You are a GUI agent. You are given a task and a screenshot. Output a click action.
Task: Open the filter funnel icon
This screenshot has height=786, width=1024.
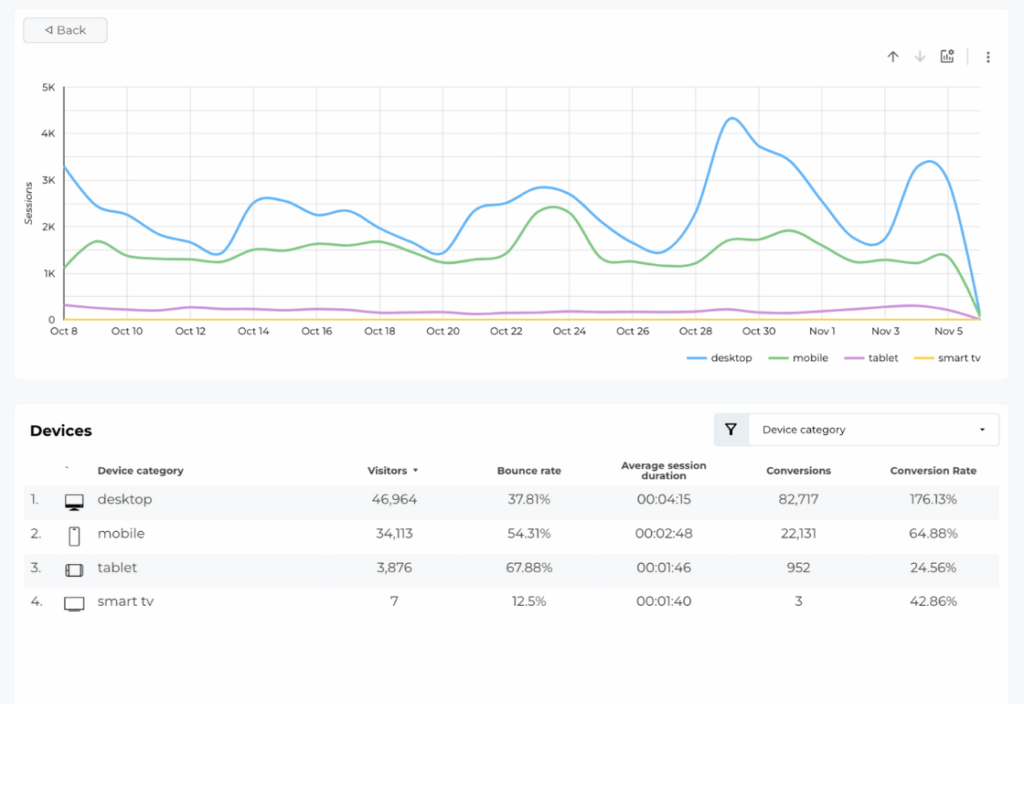click(x=731, y=429)
